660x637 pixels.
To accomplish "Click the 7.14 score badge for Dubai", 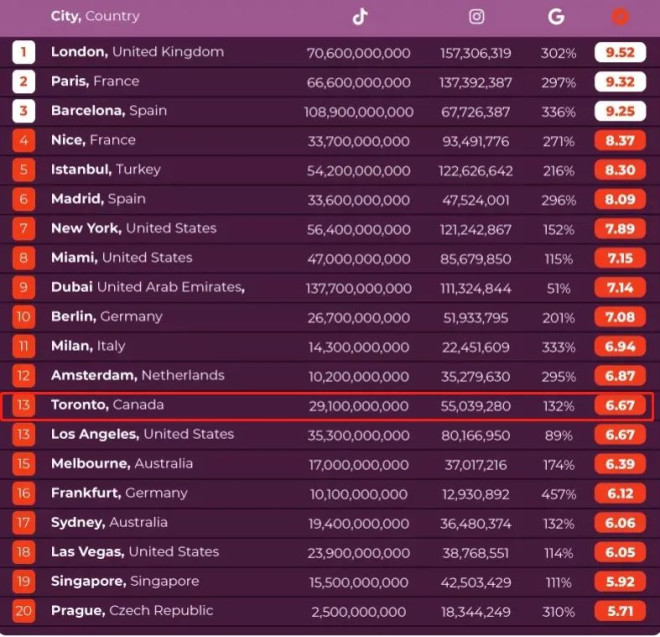I will 620,288.
